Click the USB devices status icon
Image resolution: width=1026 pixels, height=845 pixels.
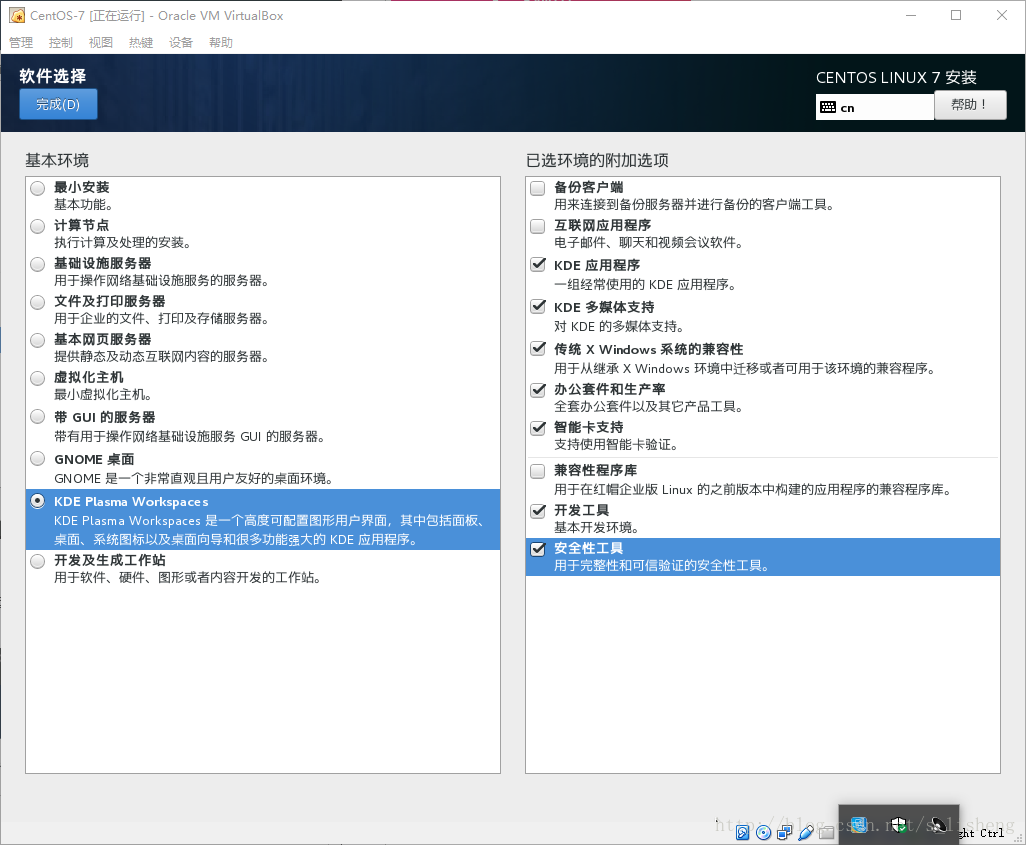[x=806, y=832]
